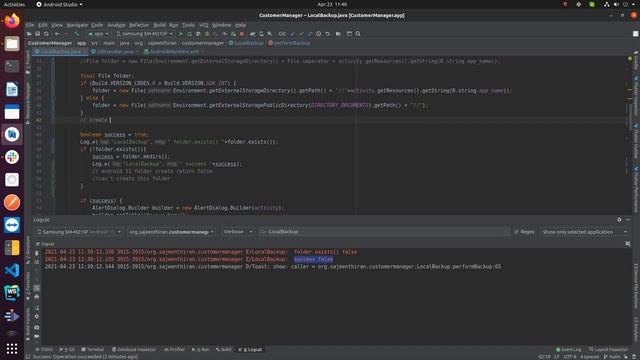
Task: Click the LF line separator status item
Action: coord(557,357)
